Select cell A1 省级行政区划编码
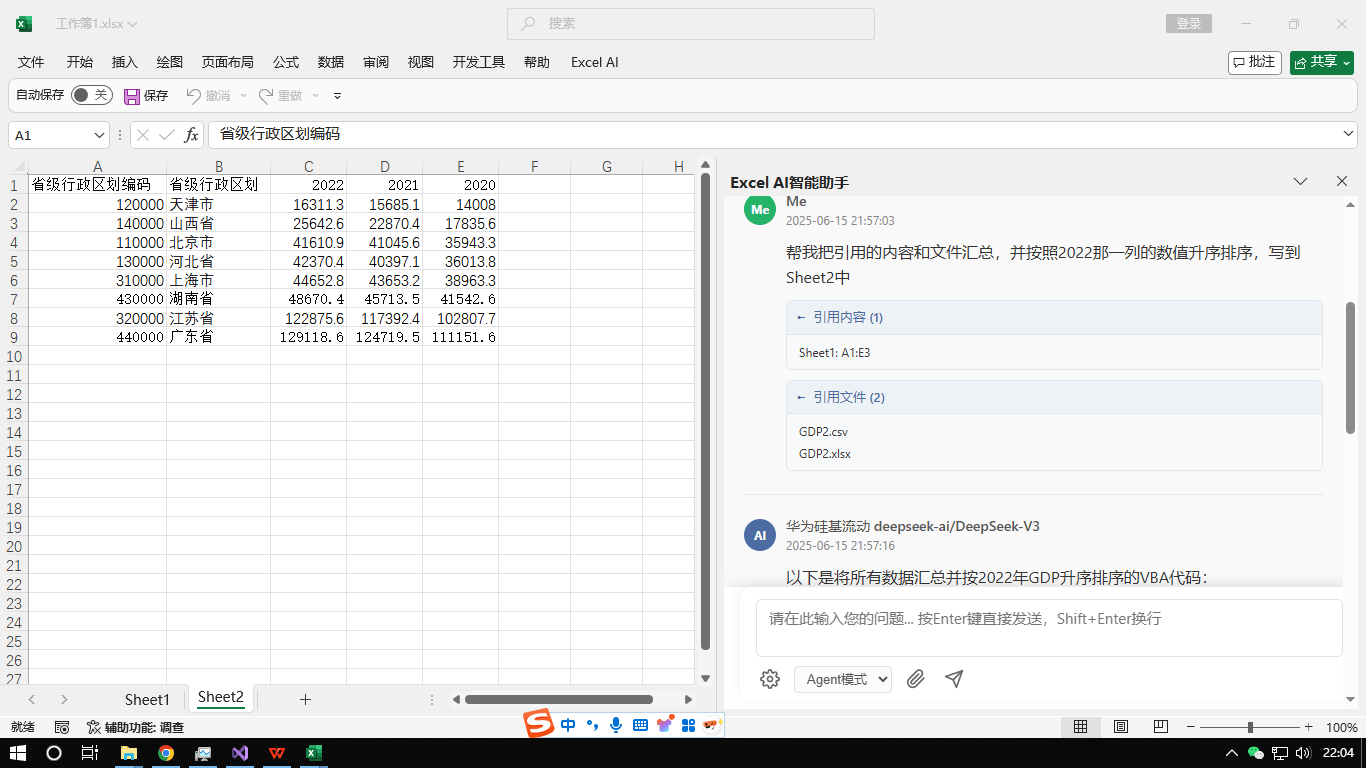This screenshot has height=768, width=1372. (97, 185)
